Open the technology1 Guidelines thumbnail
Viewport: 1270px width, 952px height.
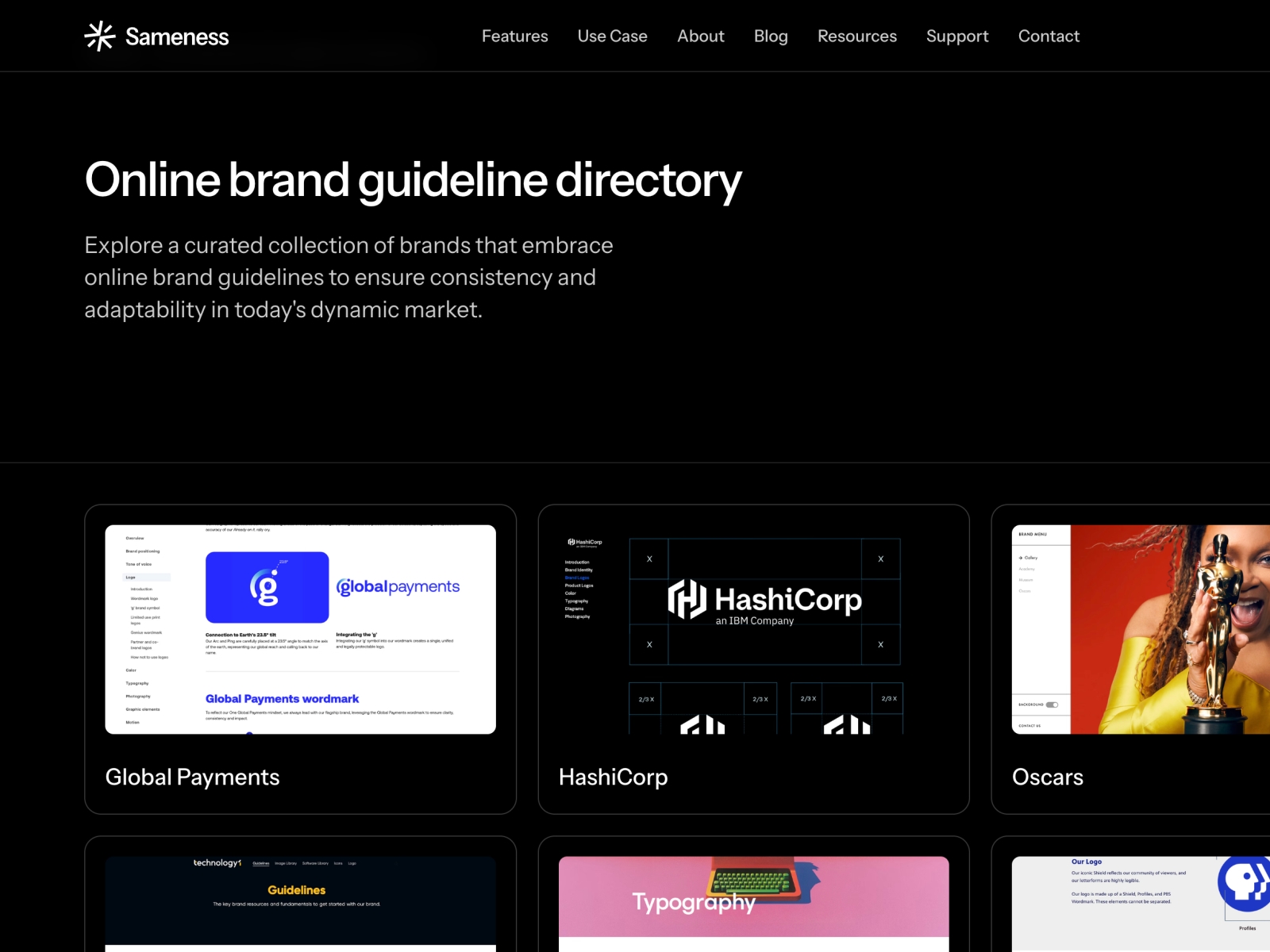pyautogui.click(x=301, y=904)
